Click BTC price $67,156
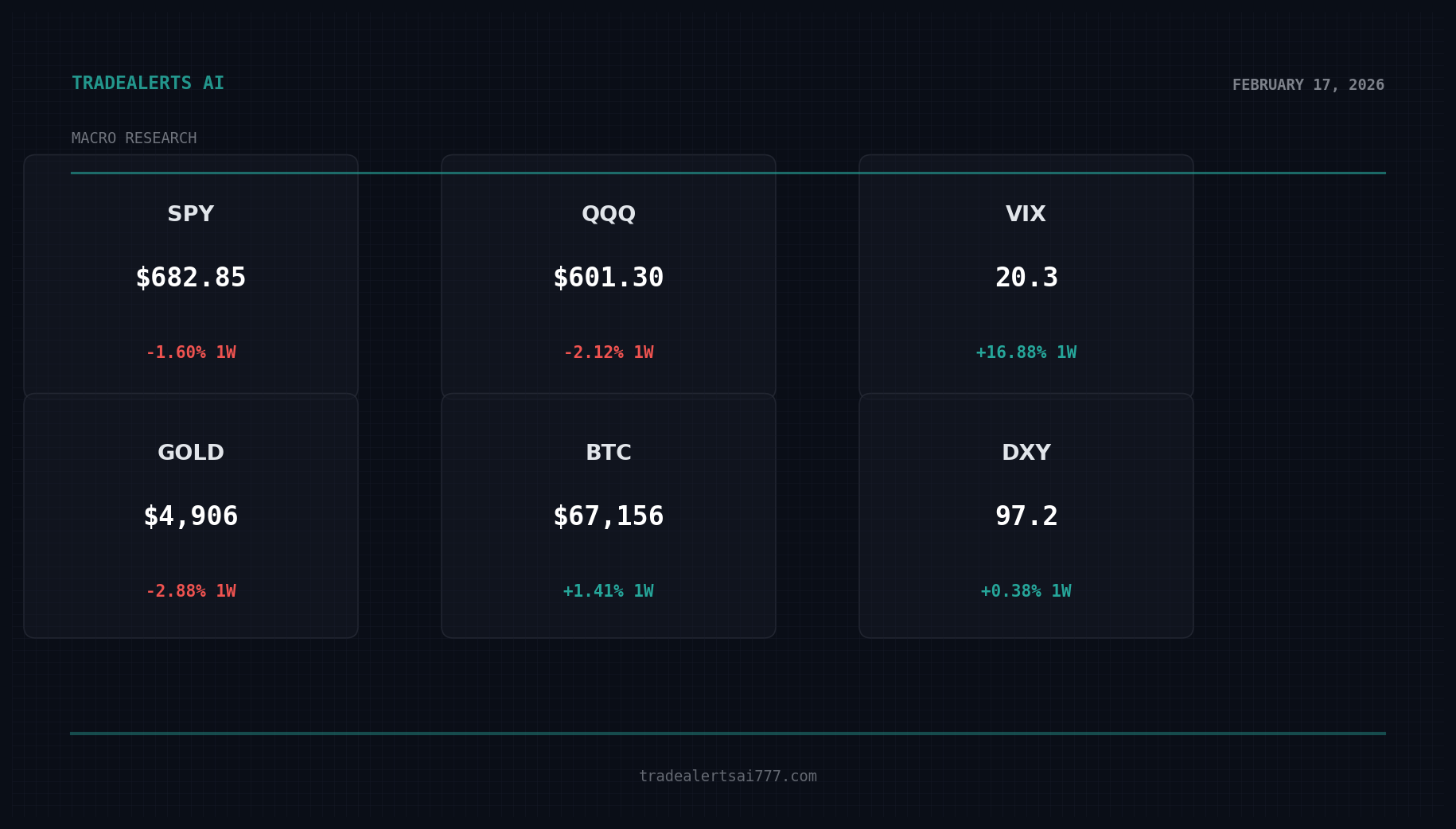This screenshot has height=829, width=1456. tap(609, 516)
